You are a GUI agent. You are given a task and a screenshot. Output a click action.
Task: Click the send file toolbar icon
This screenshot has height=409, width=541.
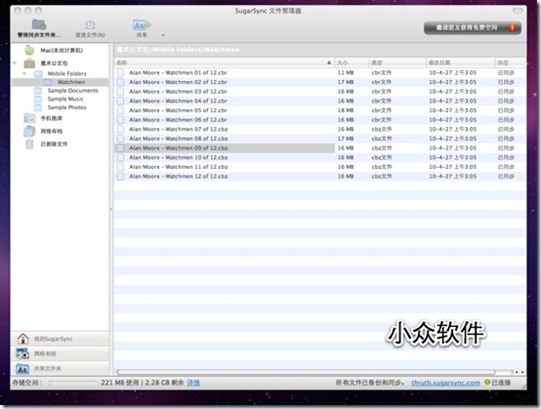coord(90,25)
